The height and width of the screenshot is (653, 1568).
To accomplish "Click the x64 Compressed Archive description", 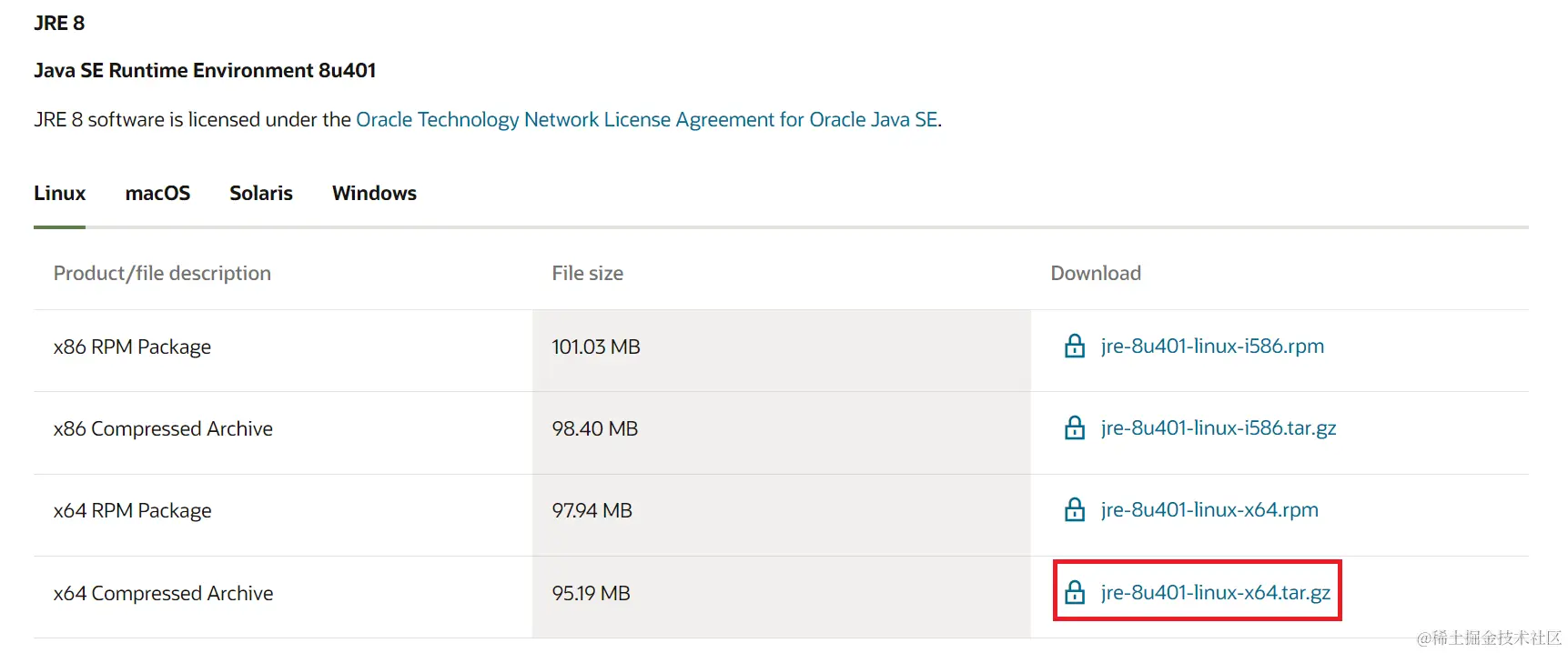I will (163, 593).
